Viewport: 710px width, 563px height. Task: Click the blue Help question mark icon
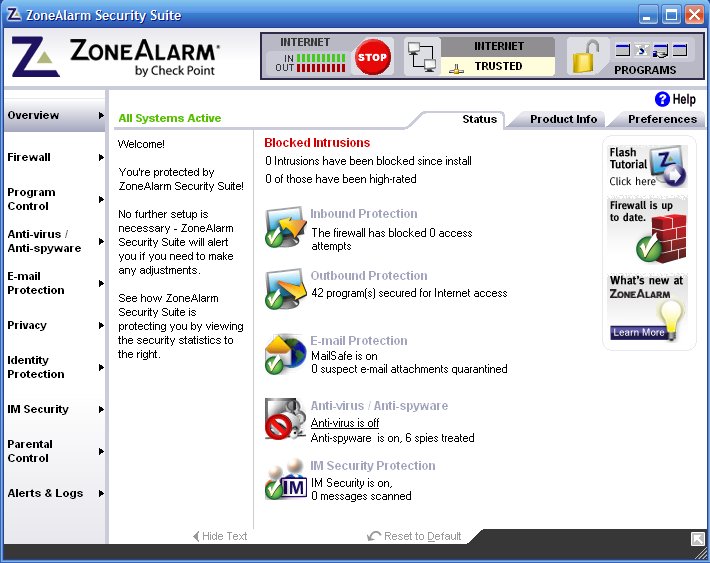662,99
